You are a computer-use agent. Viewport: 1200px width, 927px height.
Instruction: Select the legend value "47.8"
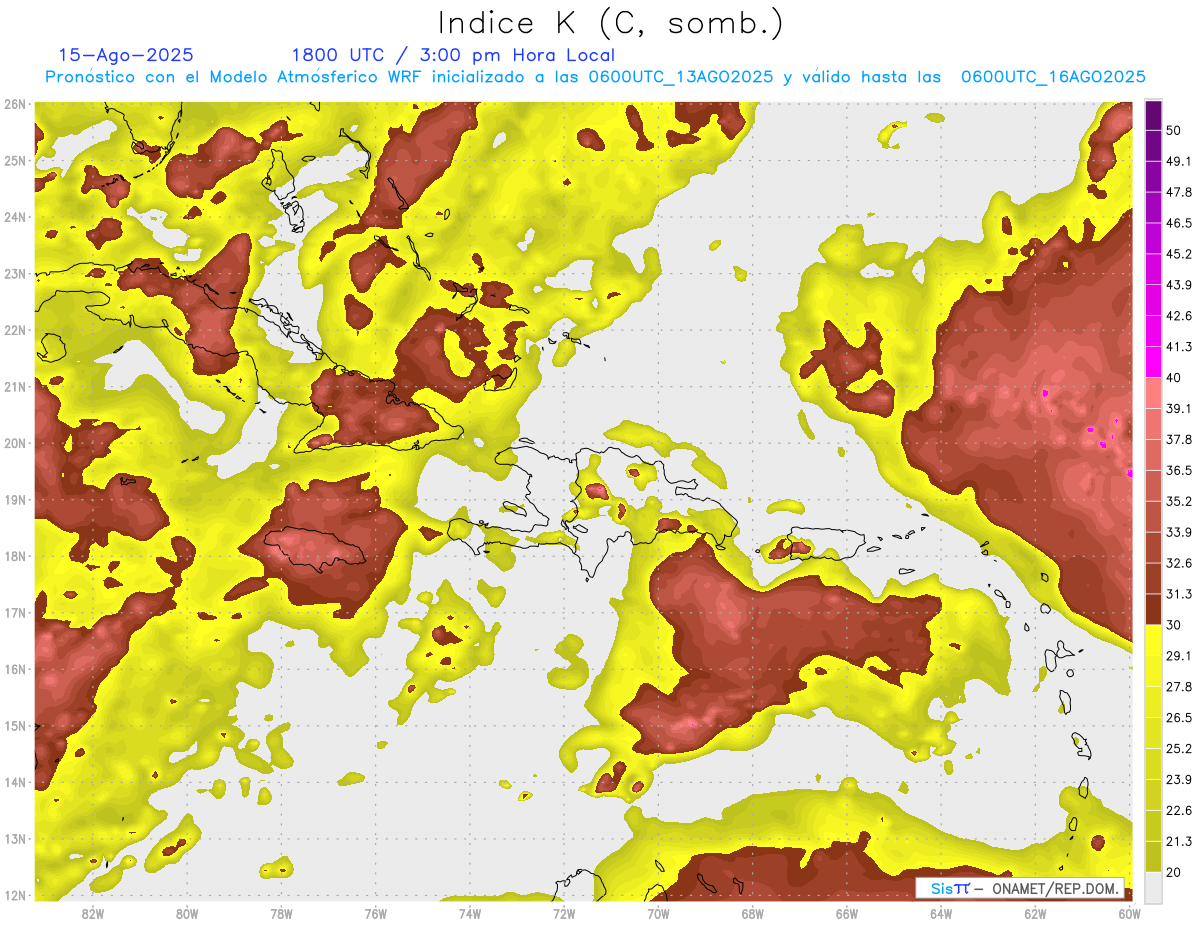tap(1179, 192)
